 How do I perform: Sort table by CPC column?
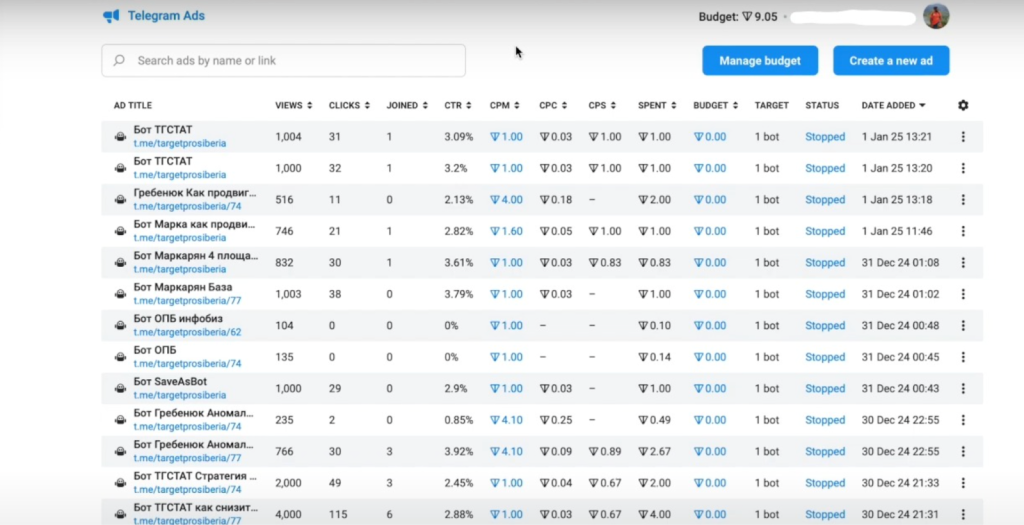(552, 105)
